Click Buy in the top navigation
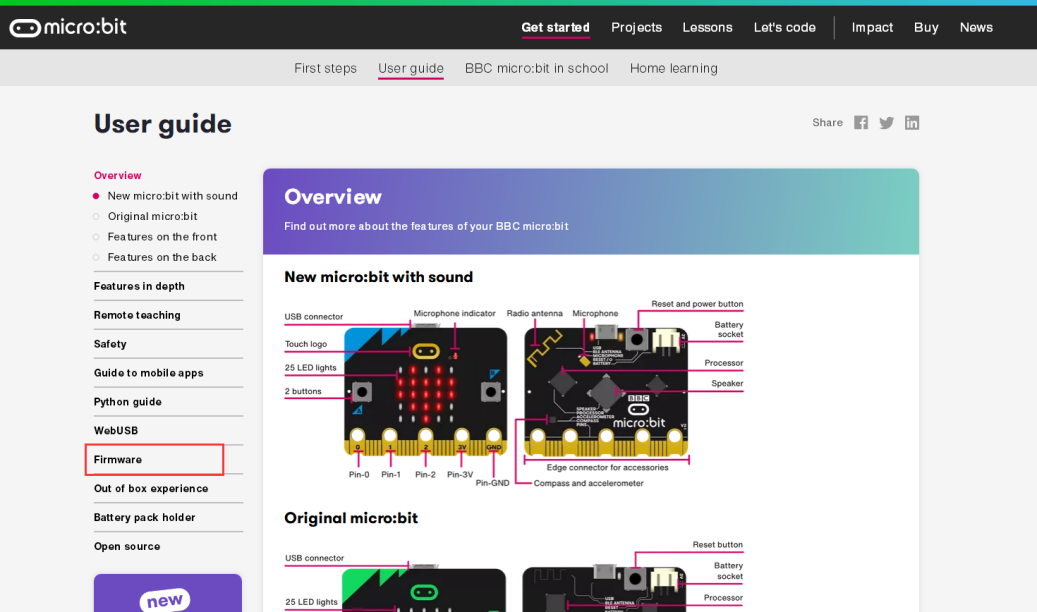 [x=926, y=27]
